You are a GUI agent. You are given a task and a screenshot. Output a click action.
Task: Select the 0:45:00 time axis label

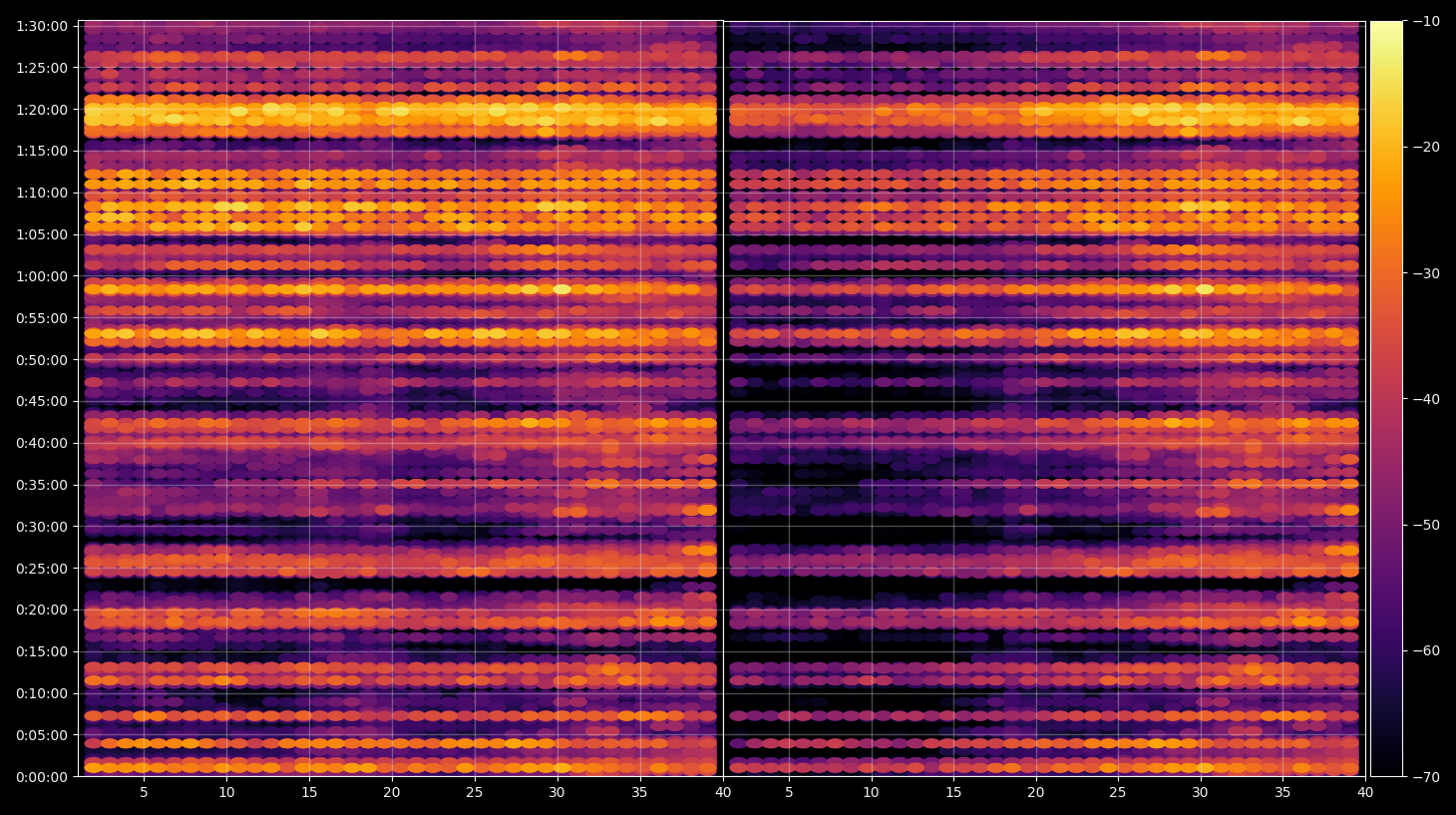[x=42, y=402]
